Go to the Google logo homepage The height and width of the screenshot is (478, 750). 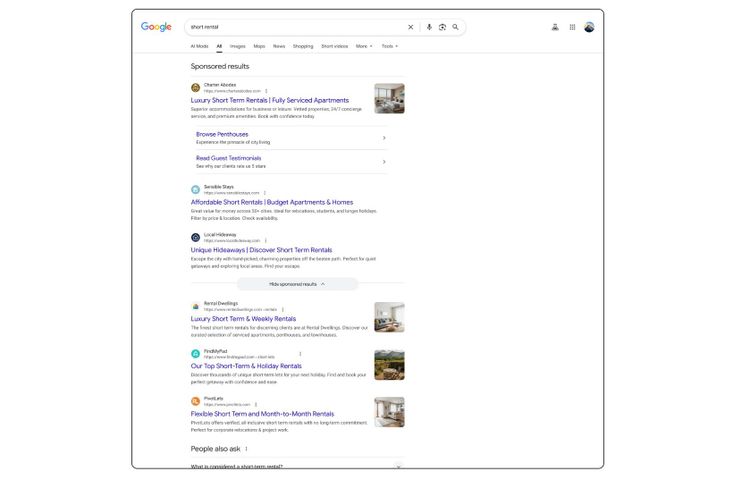156,27
